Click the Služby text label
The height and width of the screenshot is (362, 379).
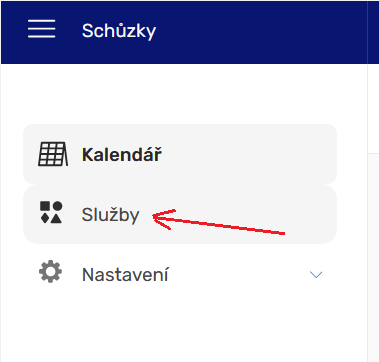(111, 215)
